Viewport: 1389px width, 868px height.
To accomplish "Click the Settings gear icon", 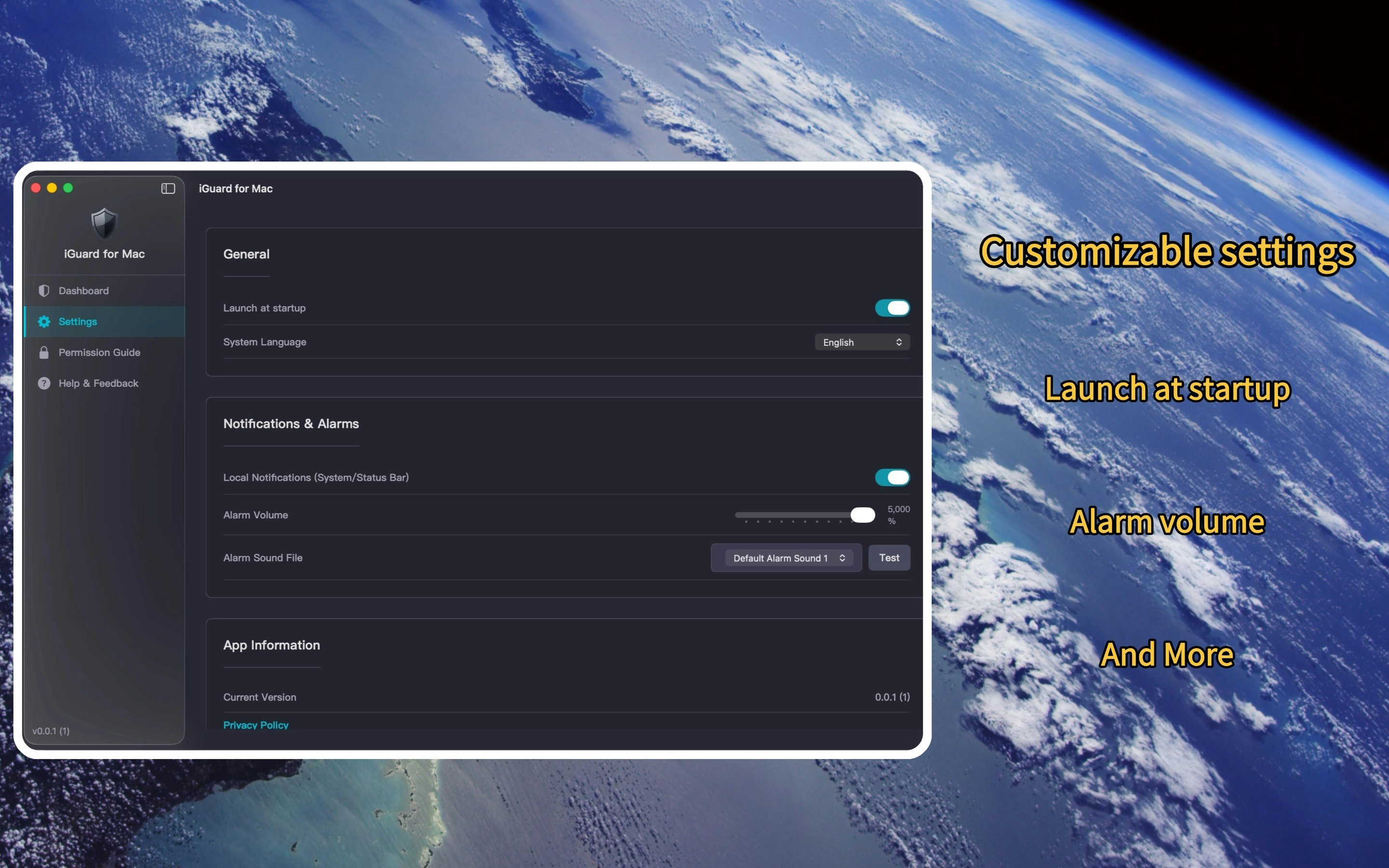I will 43,322.
